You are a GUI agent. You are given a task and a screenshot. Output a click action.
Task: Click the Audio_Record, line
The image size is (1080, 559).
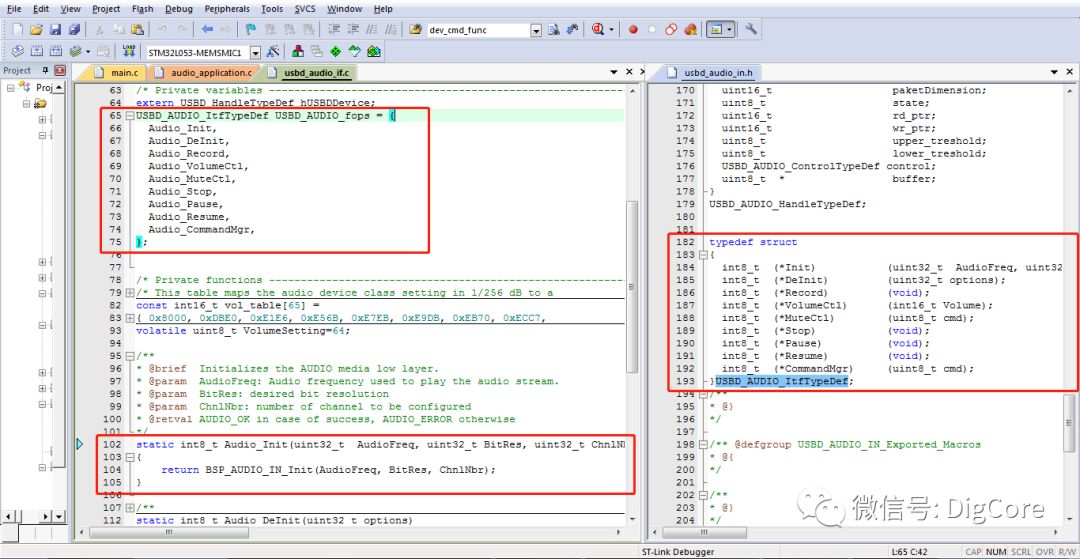point(188,154)
